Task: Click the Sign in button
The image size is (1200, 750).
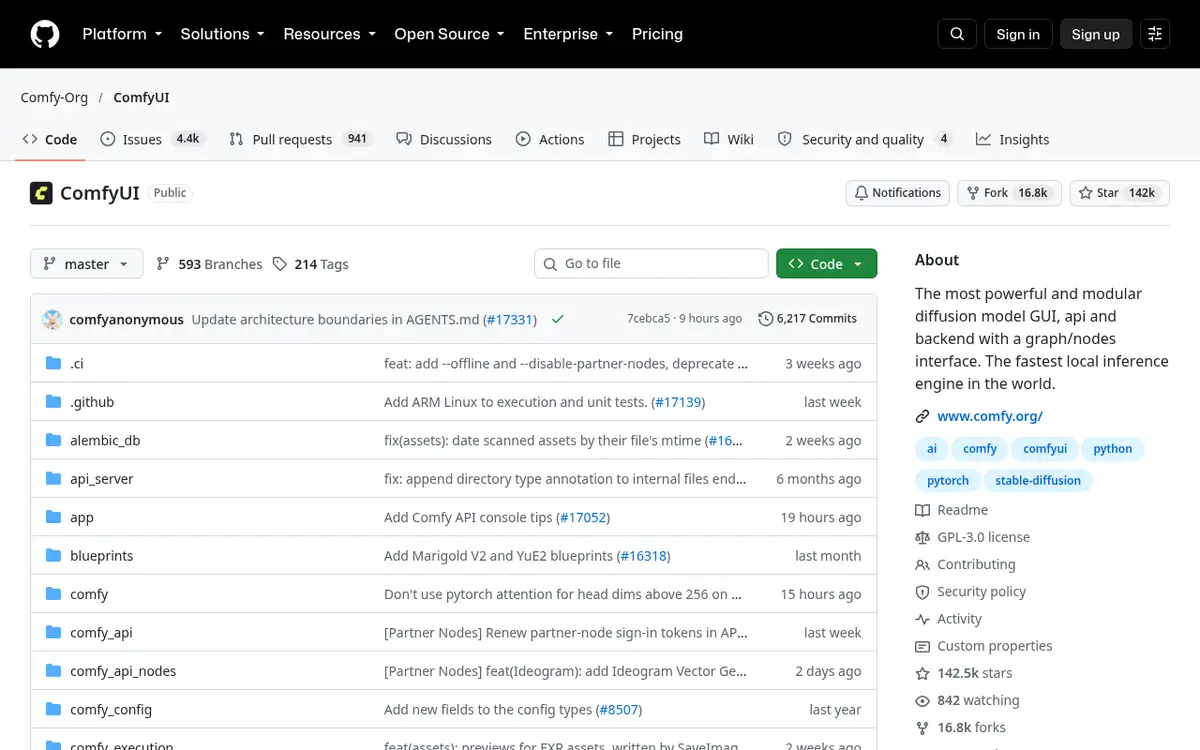Action: pos(1018,34)
